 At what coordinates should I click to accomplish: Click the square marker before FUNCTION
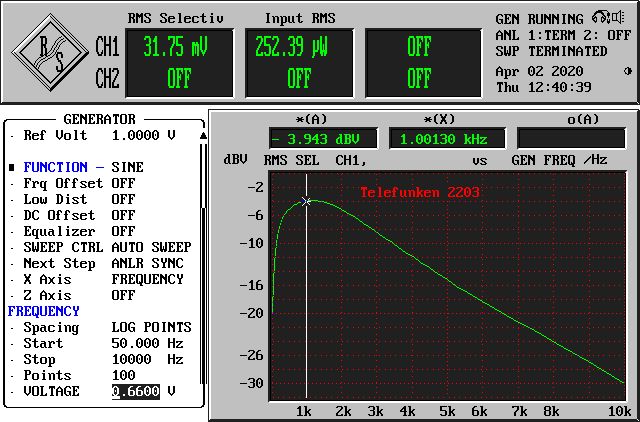12,167
